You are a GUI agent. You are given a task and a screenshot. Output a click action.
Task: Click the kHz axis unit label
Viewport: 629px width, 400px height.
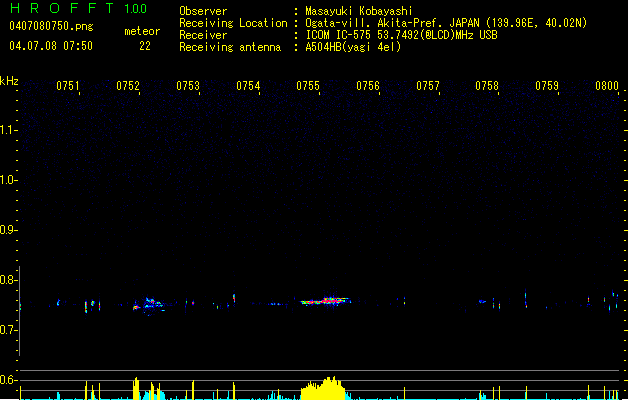click(x=9, y=81)
